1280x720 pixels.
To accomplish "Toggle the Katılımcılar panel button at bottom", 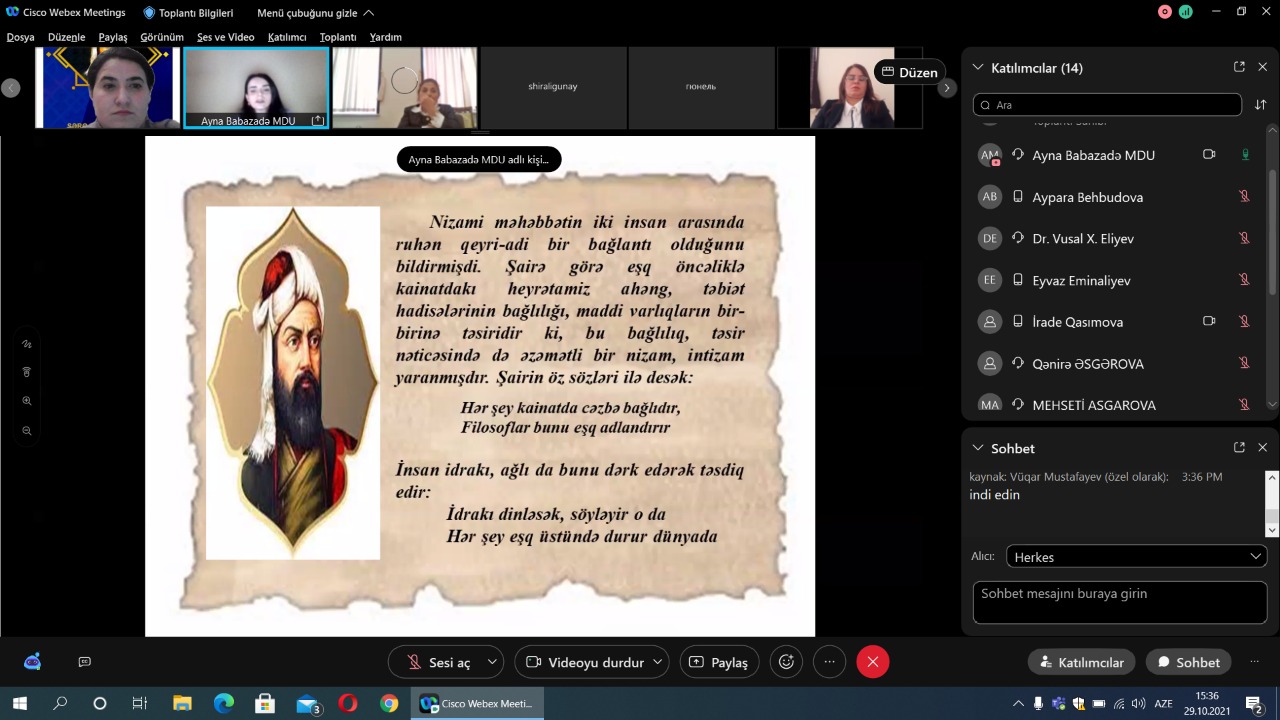I will pos(1082,662).
